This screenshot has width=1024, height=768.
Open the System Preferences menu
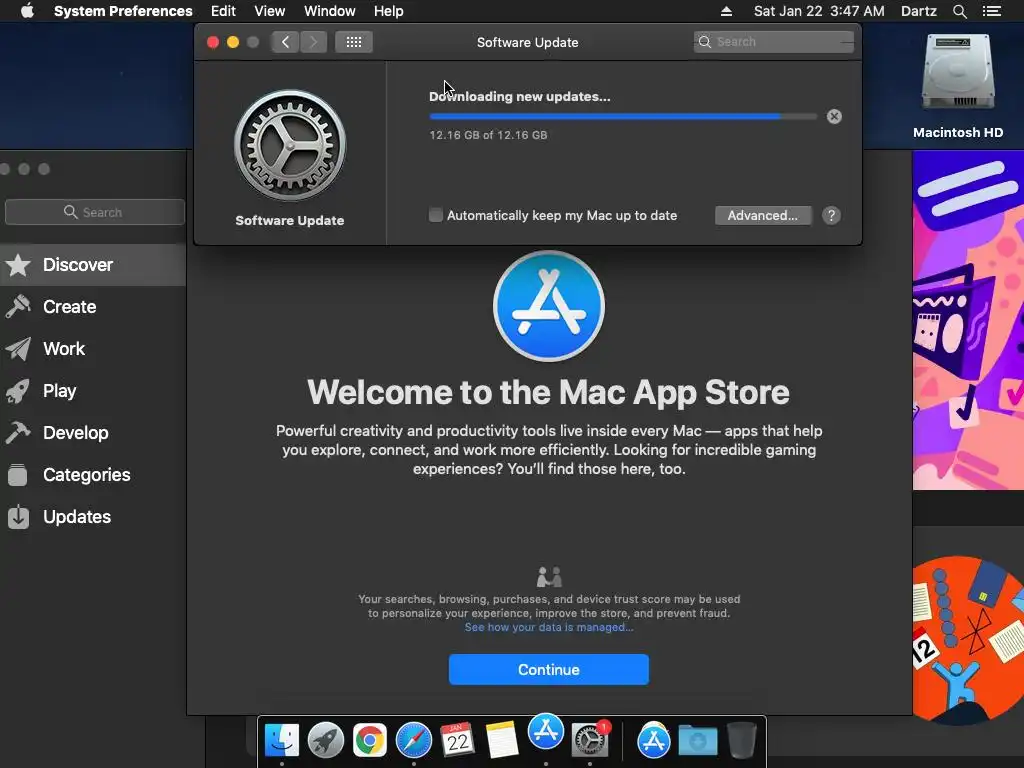pyautogui.click(x=123, y=11)
